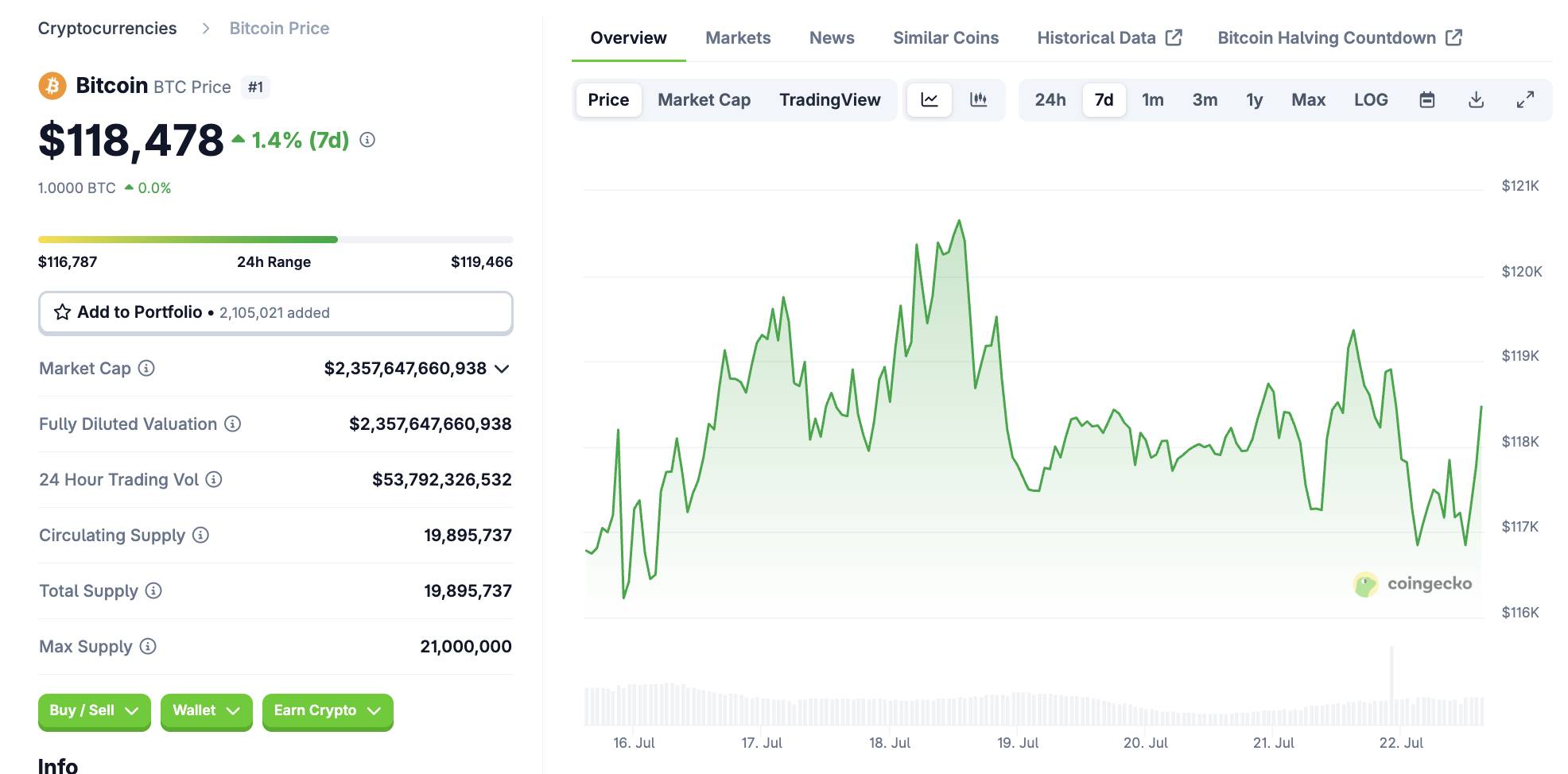Screen dimensions: 1568x774
Task: Click the breadcrumb chevron separator
Action: pos(206,29)
